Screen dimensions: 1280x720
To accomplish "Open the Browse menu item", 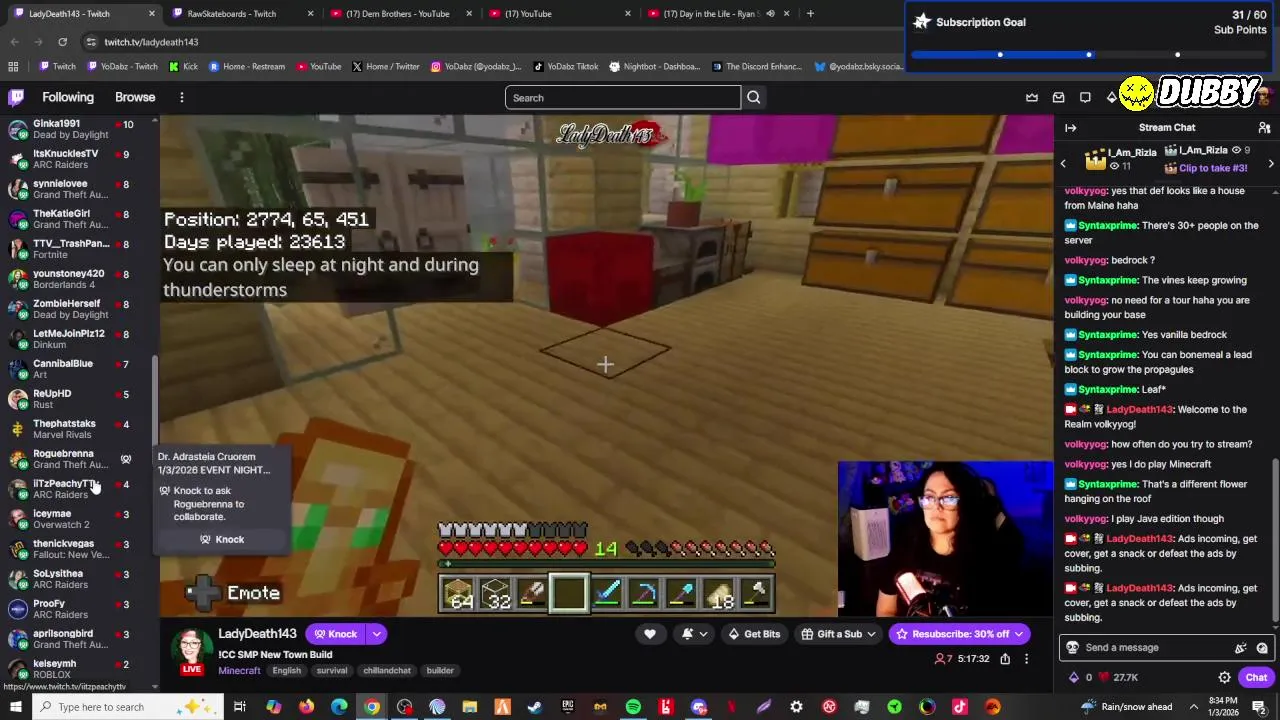I will click(135, 97).
